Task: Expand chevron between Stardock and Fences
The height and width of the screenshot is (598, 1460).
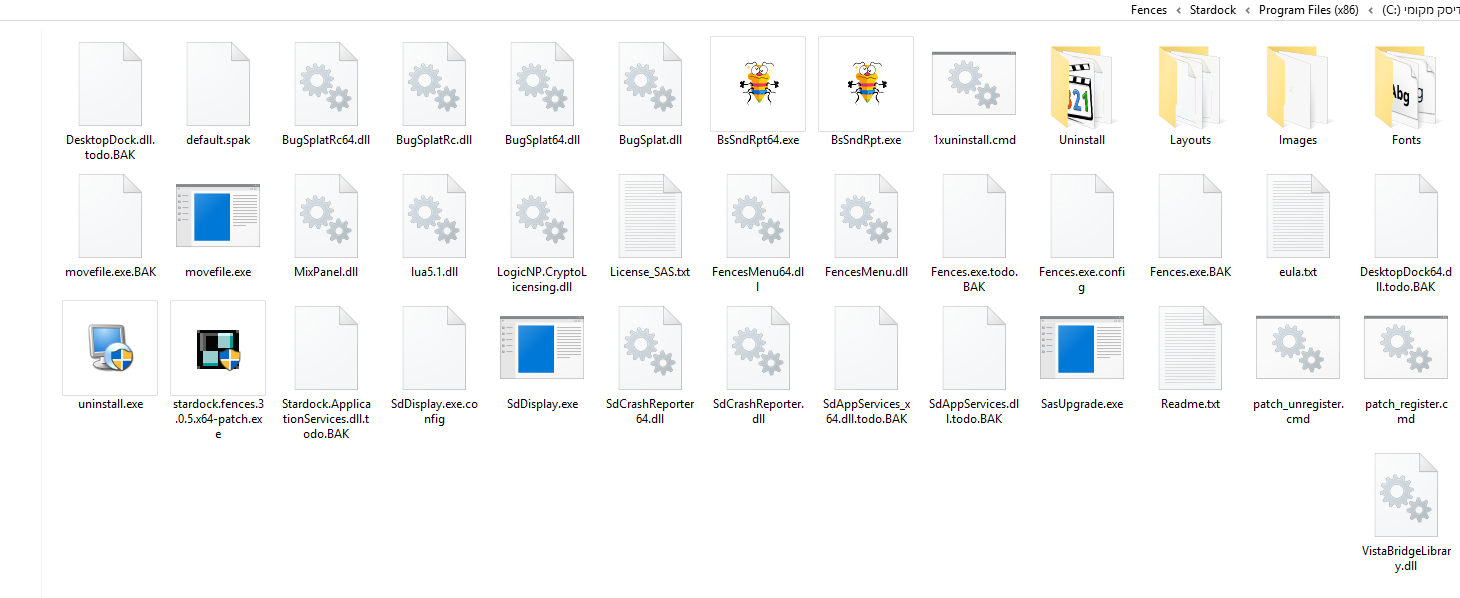Action: click(x=1178, y=10)
